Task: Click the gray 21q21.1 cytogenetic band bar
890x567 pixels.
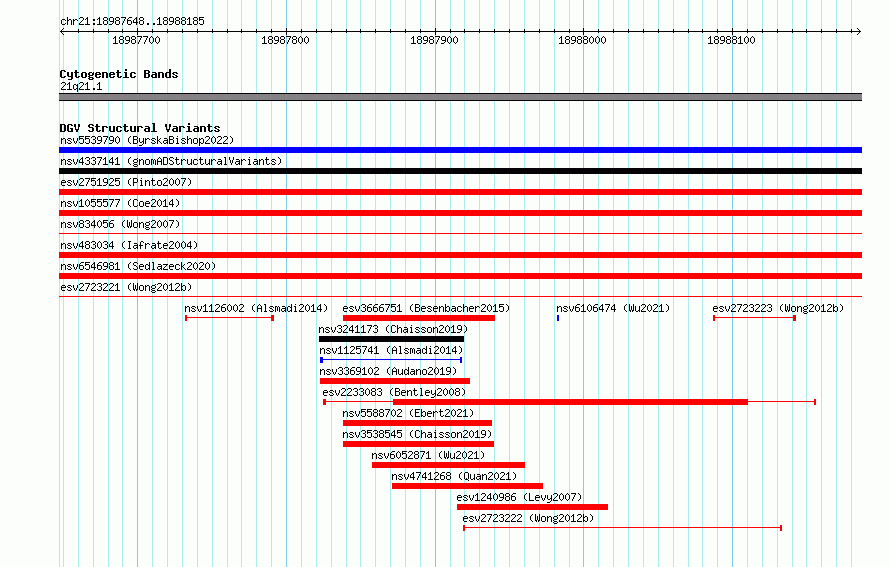Action: coord(460,97)
